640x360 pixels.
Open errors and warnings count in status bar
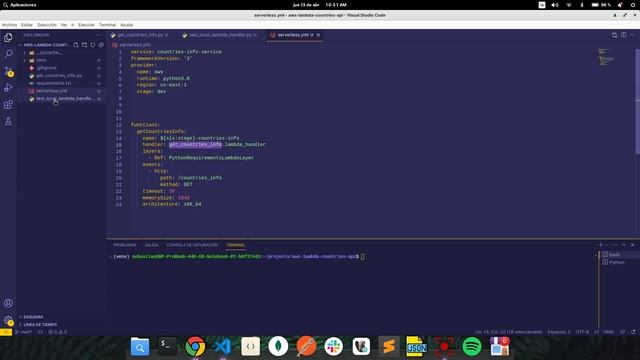click(x=58, y=332)
